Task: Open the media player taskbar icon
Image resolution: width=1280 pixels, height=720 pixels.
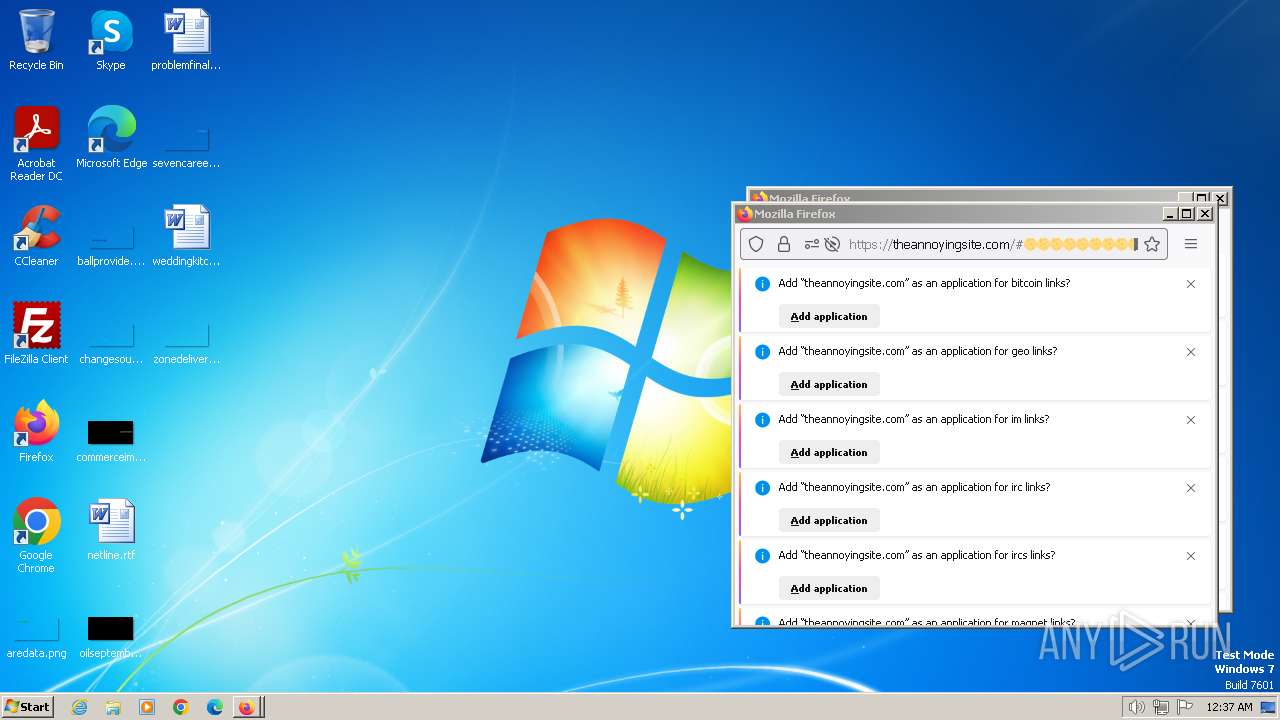Action: (147, 707)
